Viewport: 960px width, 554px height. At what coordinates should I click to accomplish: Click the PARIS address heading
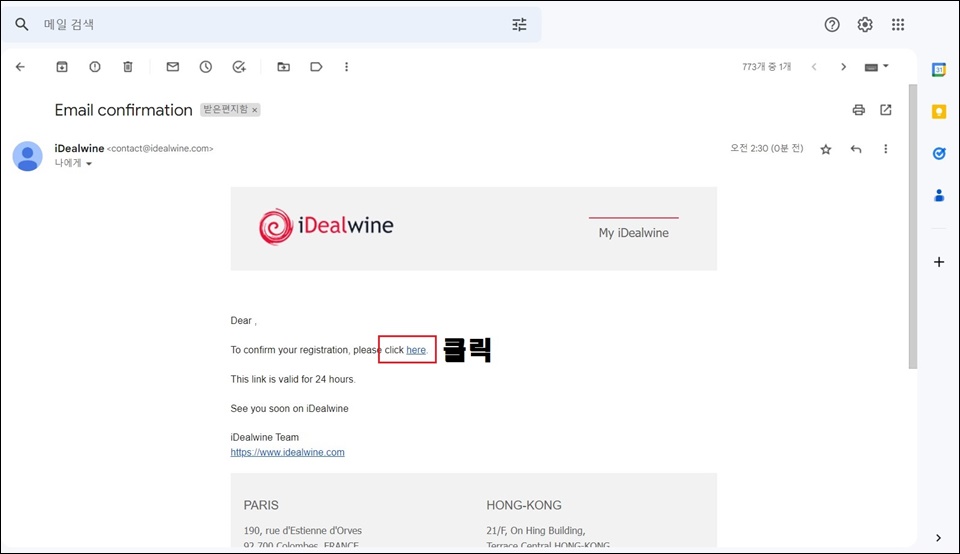(x=261, y=505)
